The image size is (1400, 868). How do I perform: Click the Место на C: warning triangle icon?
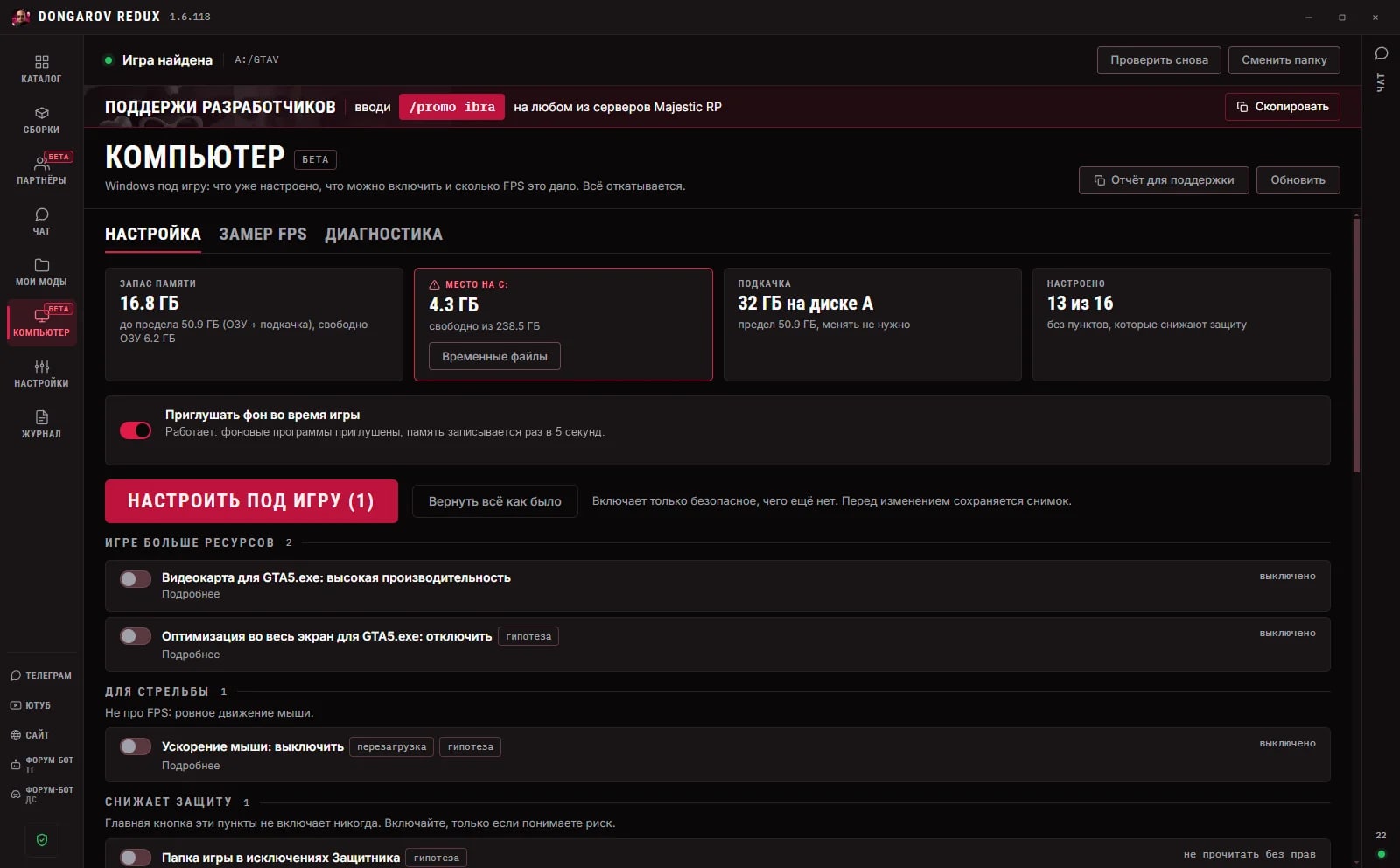pos(434,284)
